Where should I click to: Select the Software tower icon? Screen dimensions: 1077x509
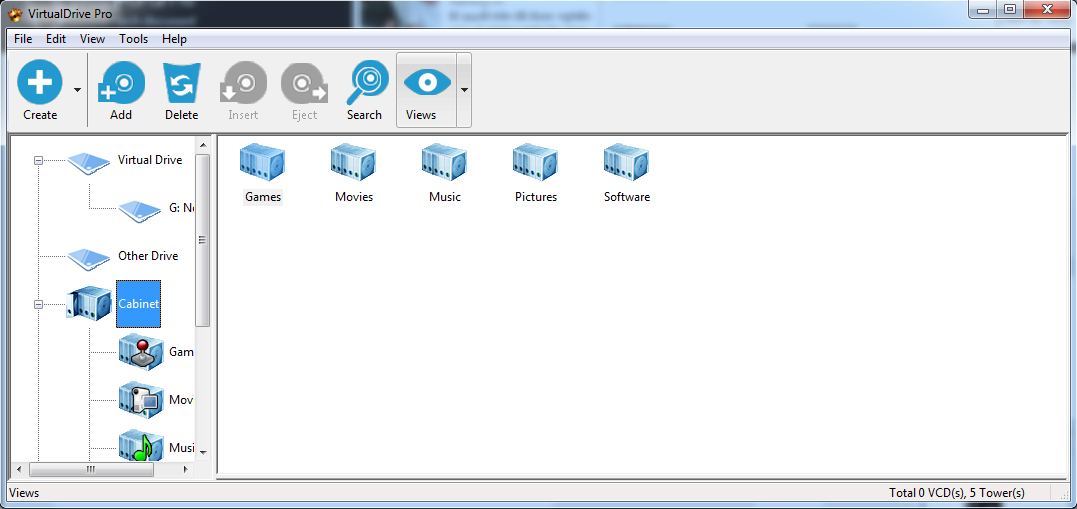[x=627, y=163]
